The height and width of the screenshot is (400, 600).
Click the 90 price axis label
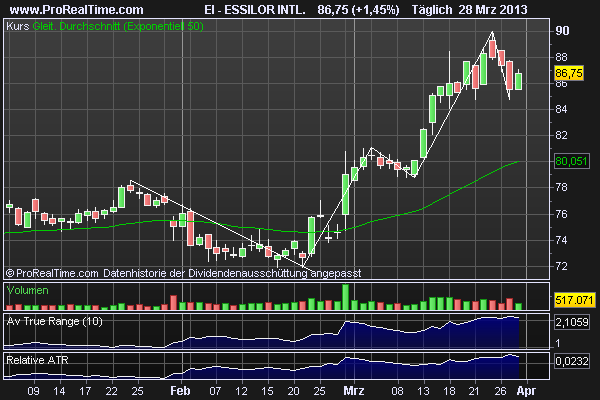562,31
